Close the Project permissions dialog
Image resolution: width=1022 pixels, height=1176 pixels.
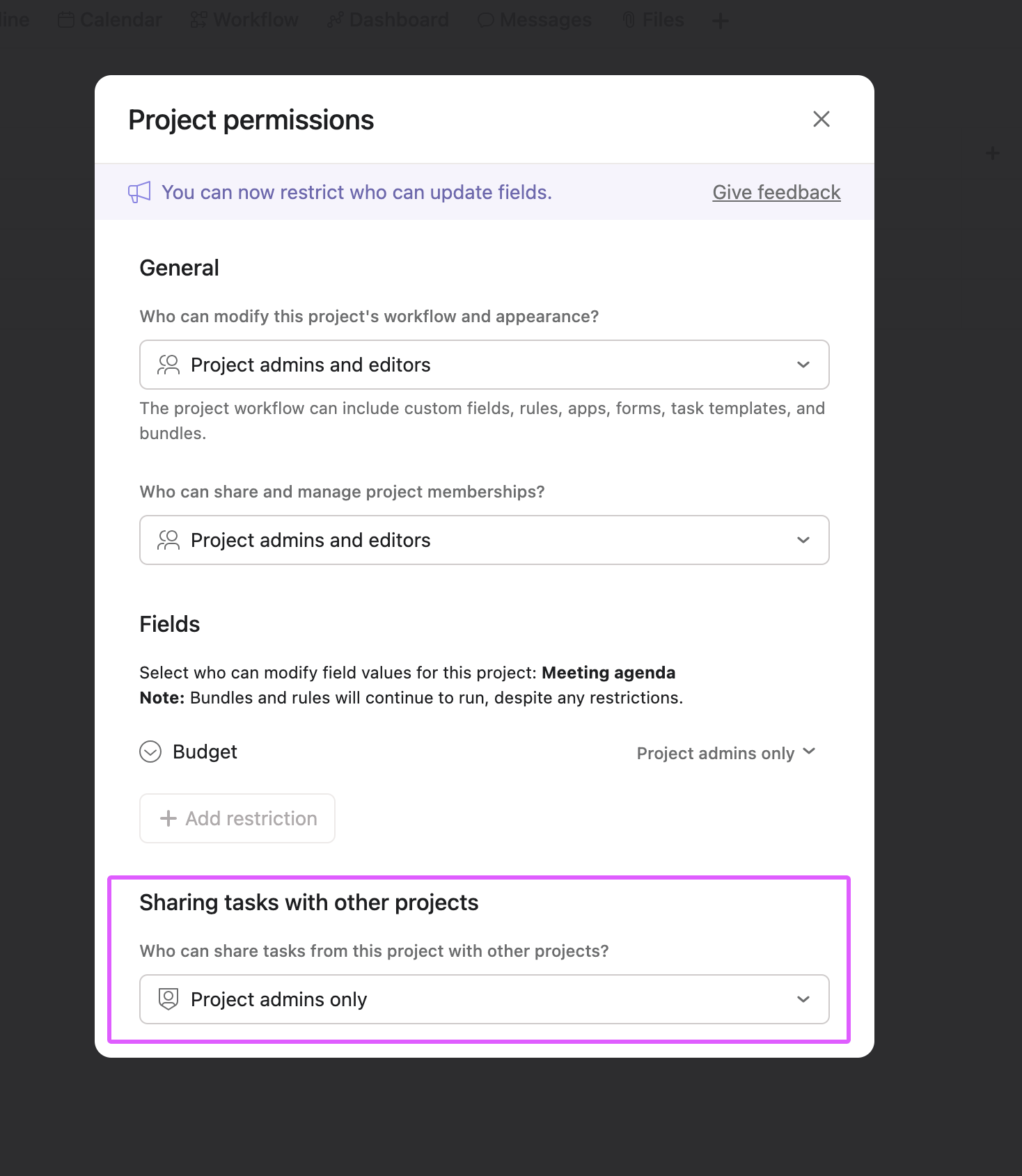[821, 119]
